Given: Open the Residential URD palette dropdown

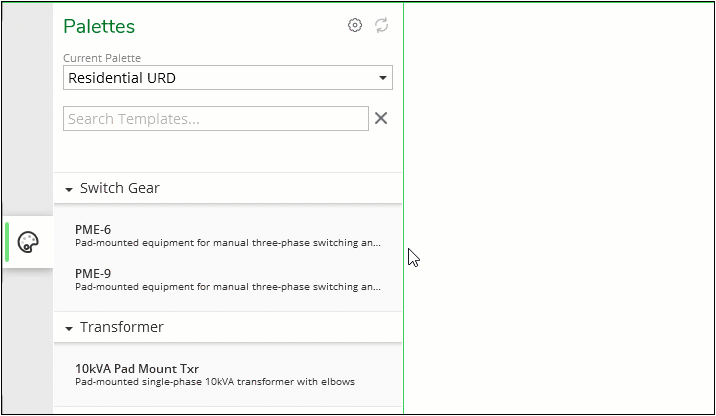Looking at the screenshot, I should pos(227,78).
